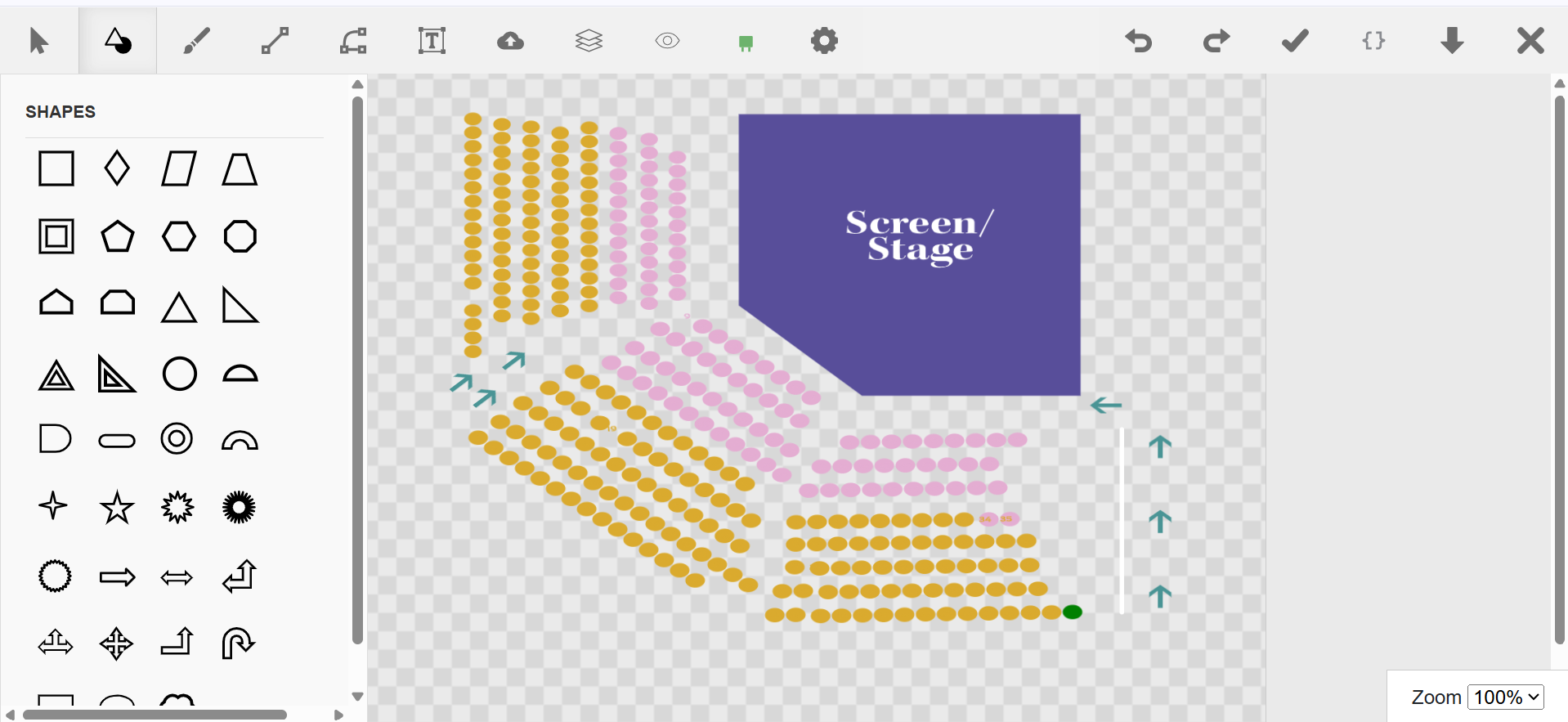Click the green paint color marker
Viewport: 1568px width, 722px height.
pos(746,43)
